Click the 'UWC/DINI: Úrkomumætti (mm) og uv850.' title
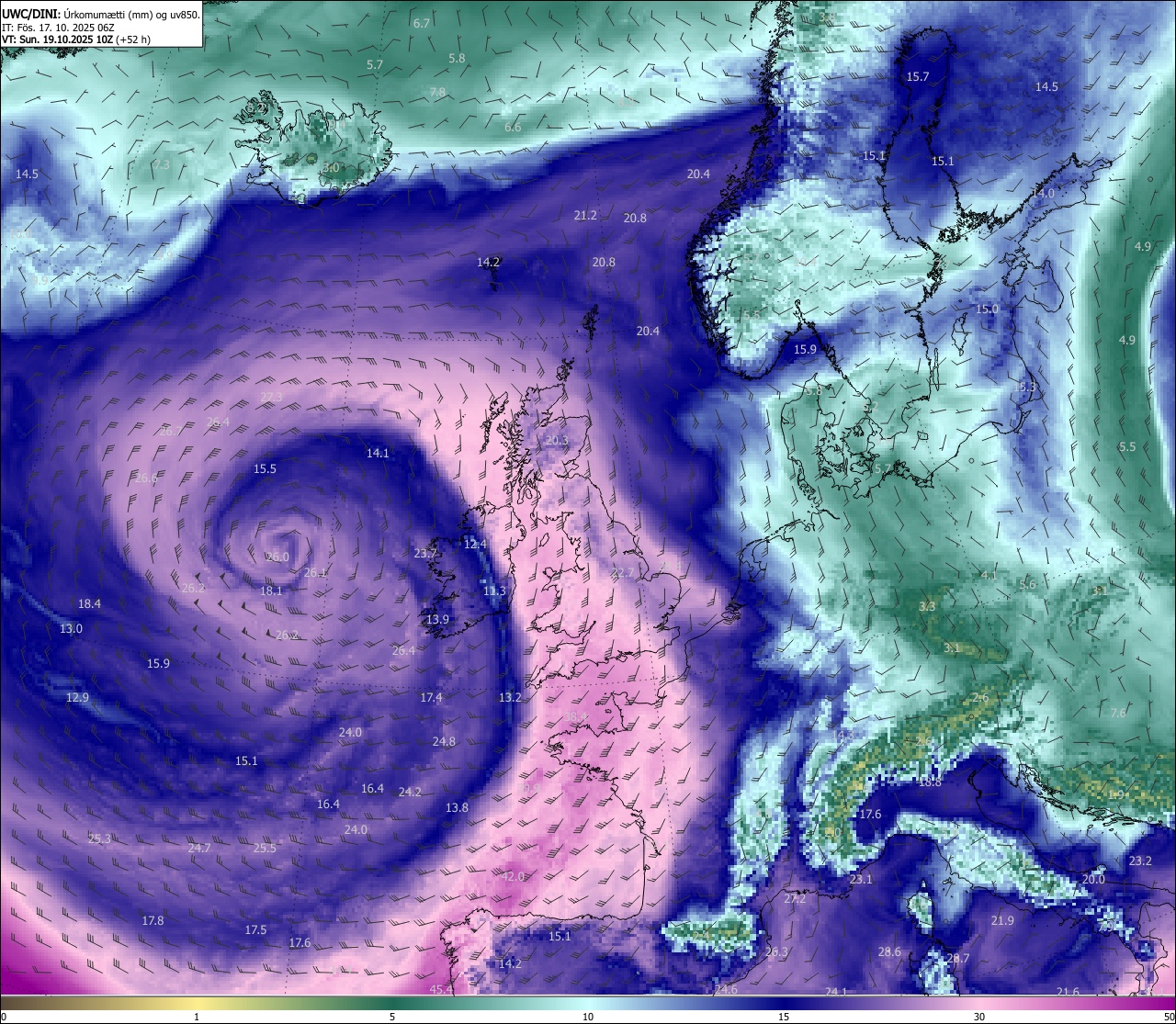This screenshot has height=1024, width=1176. tap(101, 15)
